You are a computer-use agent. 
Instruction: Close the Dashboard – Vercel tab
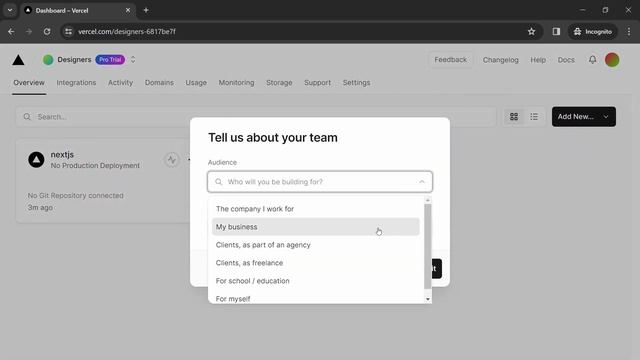(x=128, y=10)
